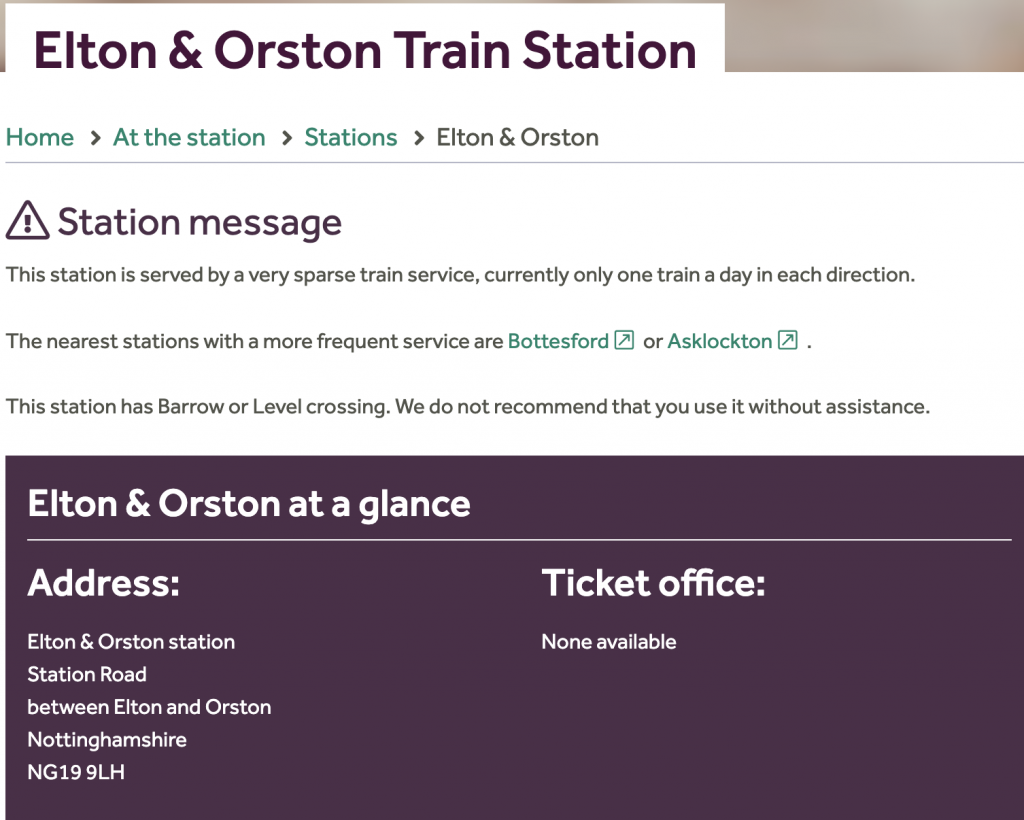Click the external-link icon beside Asklockton
Image resolution: width=1024 pixels, height=820 pixels.
coord(788,341)
